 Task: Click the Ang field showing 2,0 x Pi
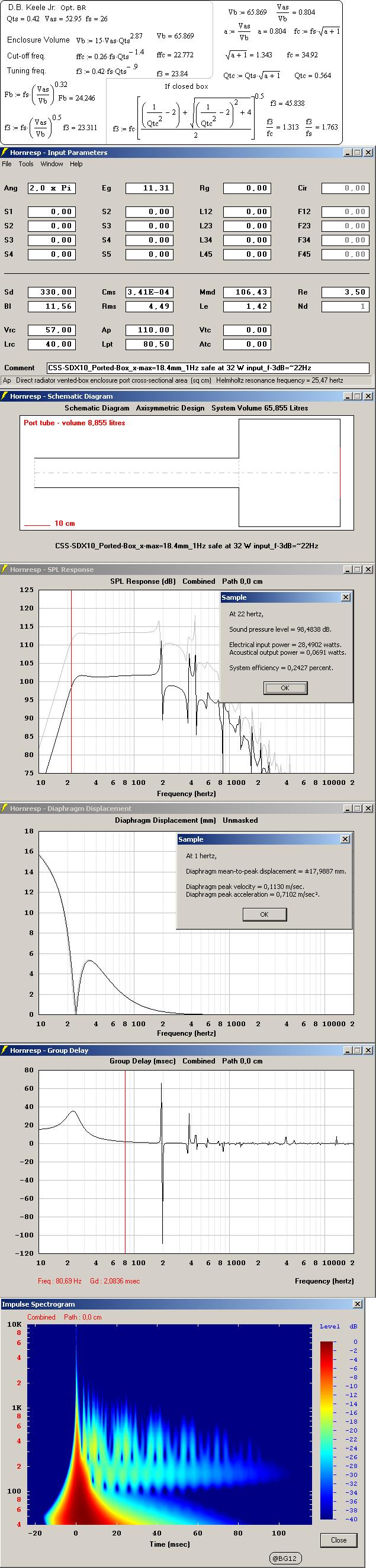click(52, 188)
